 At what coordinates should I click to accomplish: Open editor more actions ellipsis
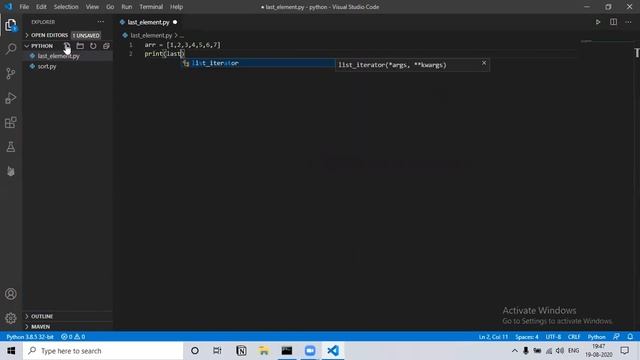[629, 22]
